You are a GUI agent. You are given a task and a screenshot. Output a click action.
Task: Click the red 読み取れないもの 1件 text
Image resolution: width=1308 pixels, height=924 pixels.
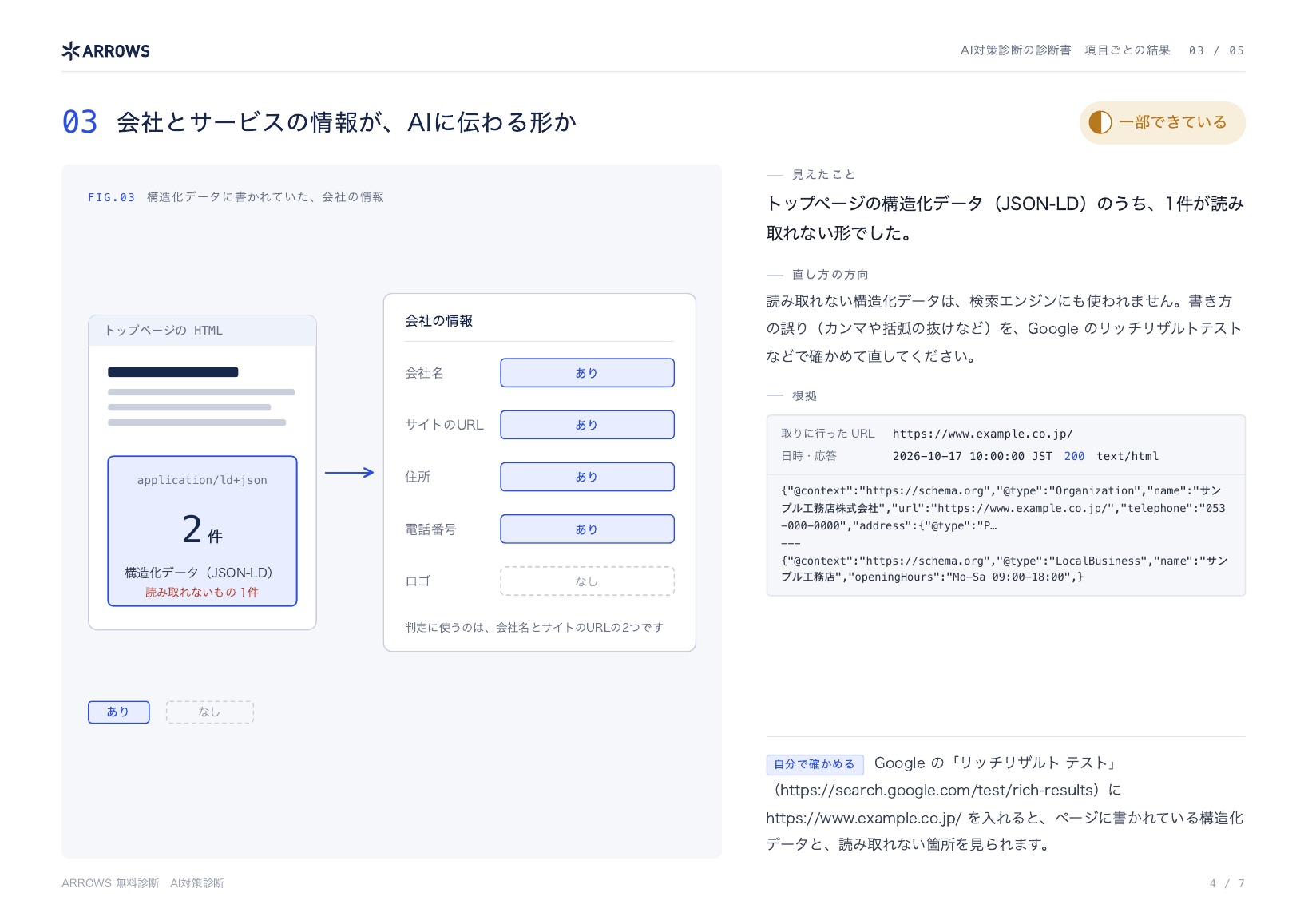coord(202,593)
